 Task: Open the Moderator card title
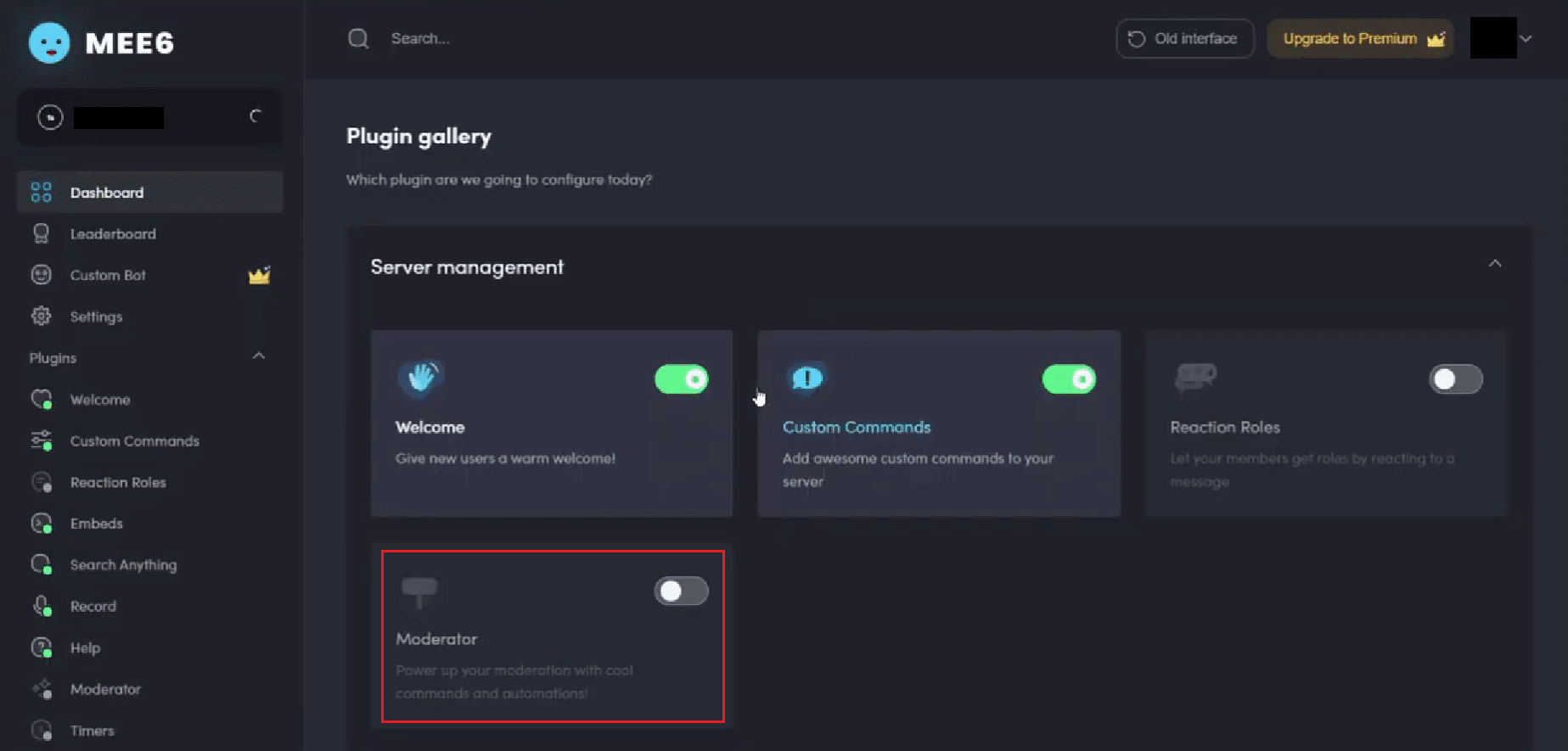coord(436,639)
